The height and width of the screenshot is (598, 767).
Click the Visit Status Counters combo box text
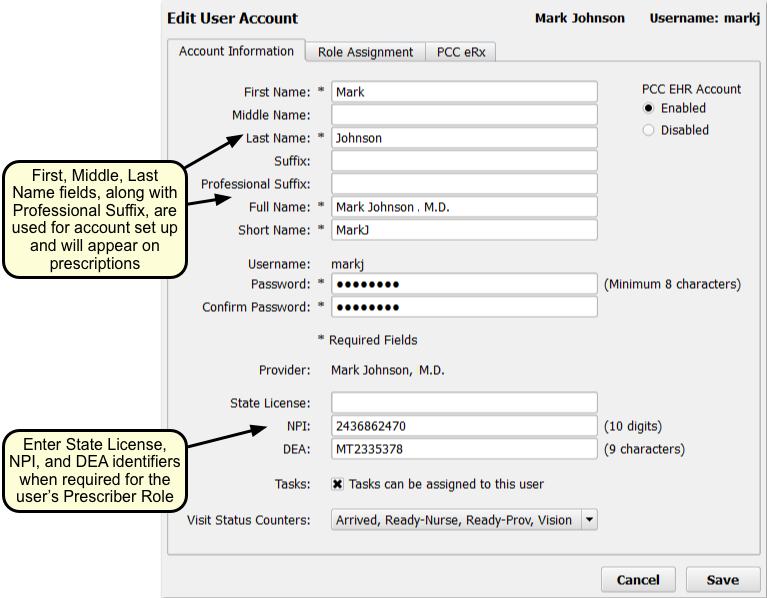[456, 520]
